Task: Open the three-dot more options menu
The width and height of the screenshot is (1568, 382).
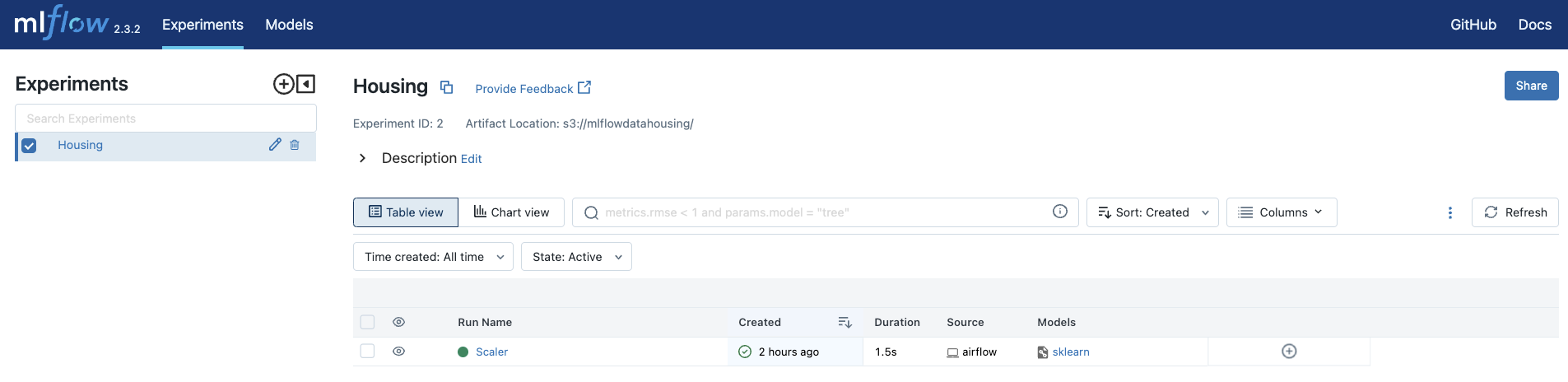Action: point(1449,212)
